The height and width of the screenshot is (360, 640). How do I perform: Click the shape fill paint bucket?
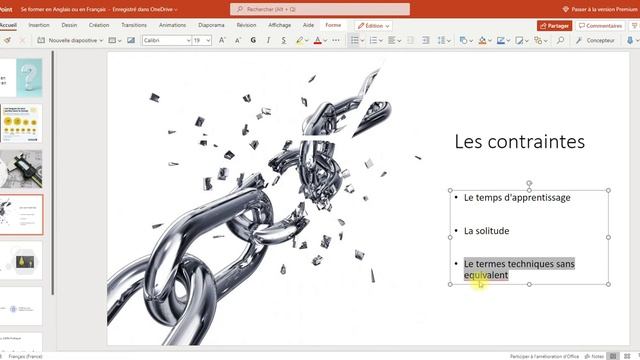click(482, 40)
